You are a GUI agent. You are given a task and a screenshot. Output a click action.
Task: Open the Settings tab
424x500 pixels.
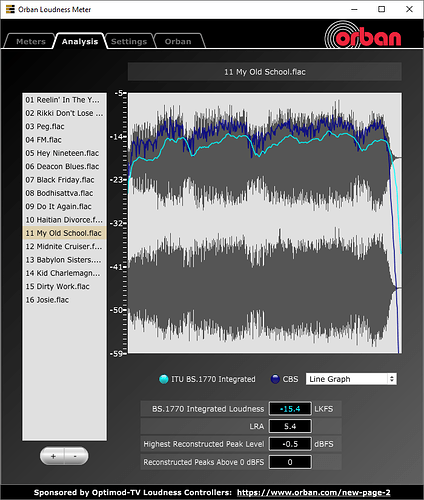[x=129, y=41]
